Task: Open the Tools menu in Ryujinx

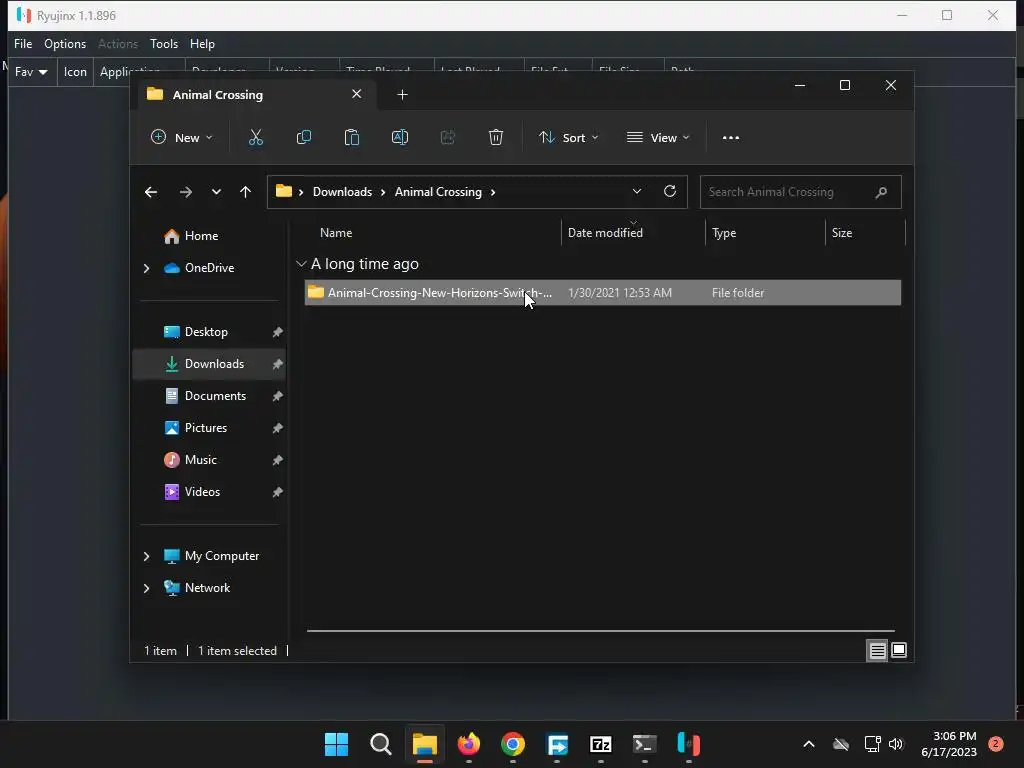Action: pyautogui.click(x=164, y=44)
